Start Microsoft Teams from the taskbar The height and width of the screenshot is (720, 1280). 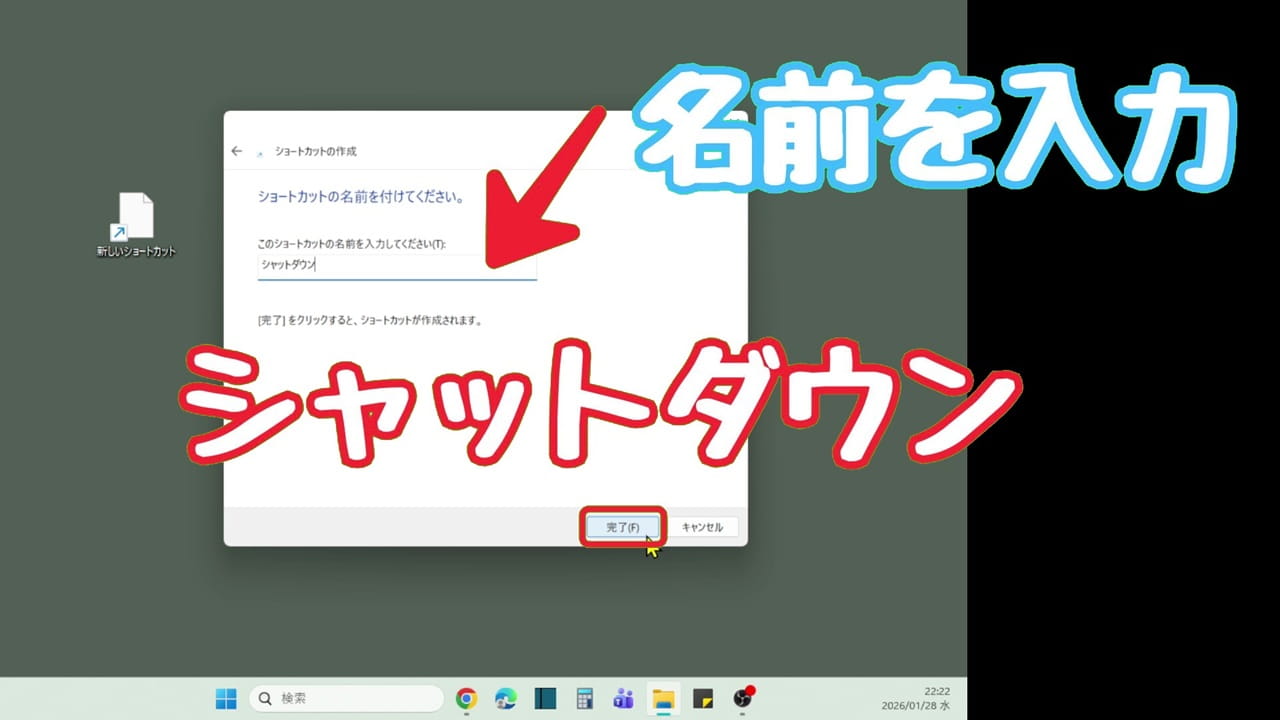624,699
